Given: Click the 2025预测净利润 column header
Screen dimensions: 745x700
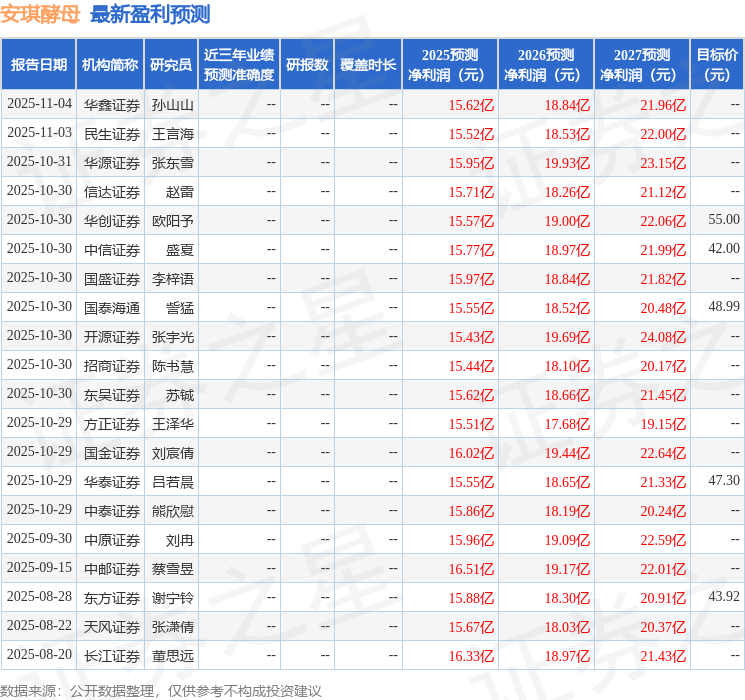Looking at the screenshot, I should coord(450,65).
